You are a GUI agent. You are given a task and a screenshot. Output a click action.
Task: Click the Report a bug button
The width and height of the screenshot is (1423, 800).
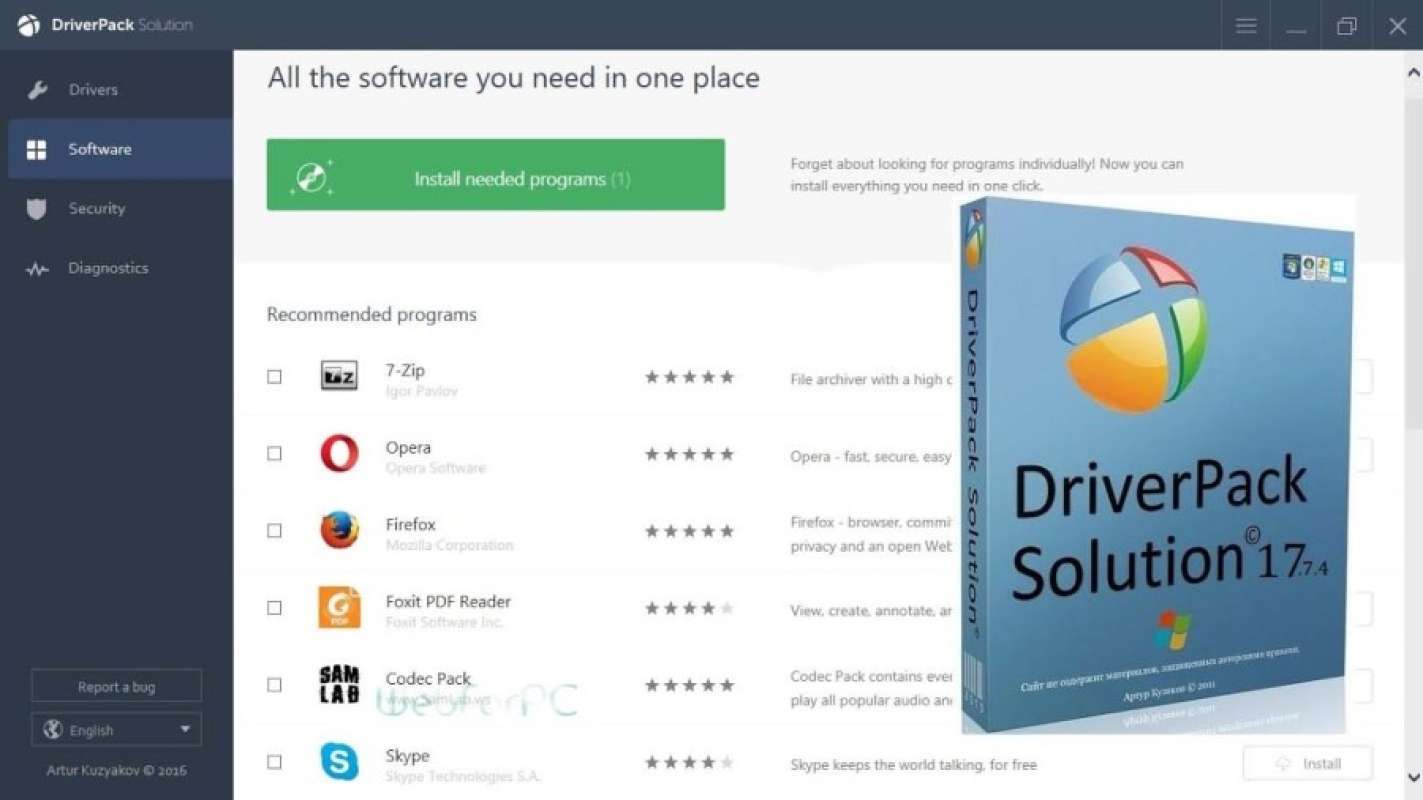click(x=116, y=686)
